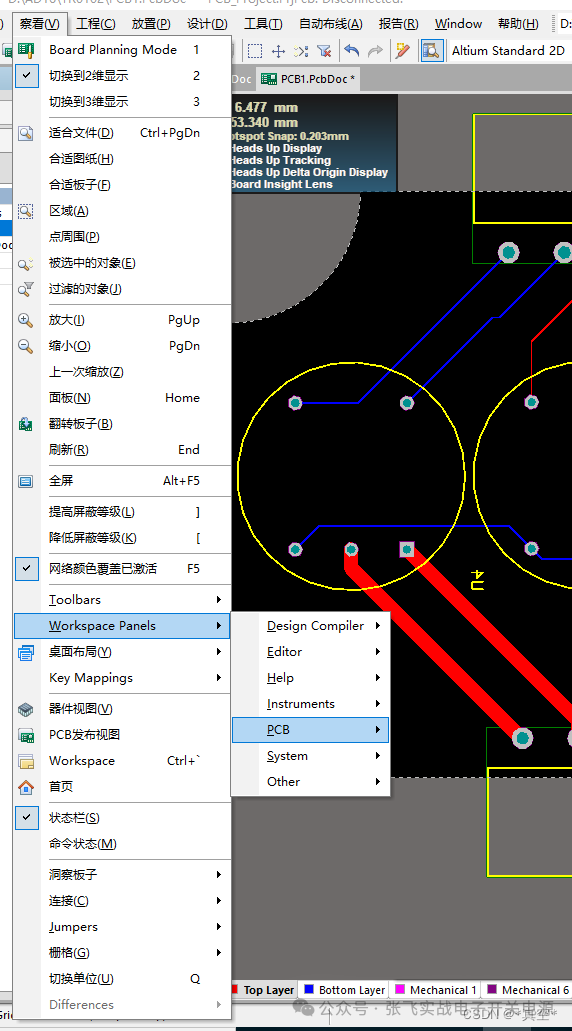Image resolution: width=572 pixels, height=1031 pixels.
Task: Click the red Top Layer color swatch
Action: click(x=235, y=990)
